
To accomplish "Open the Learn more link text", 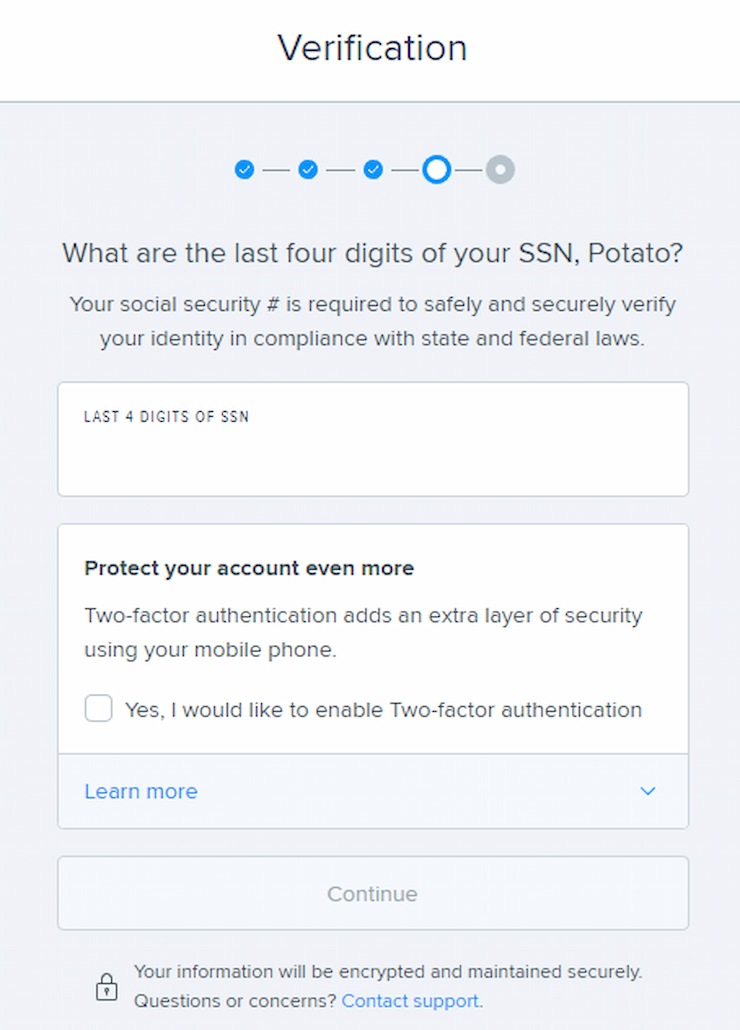I will (141, 791).
